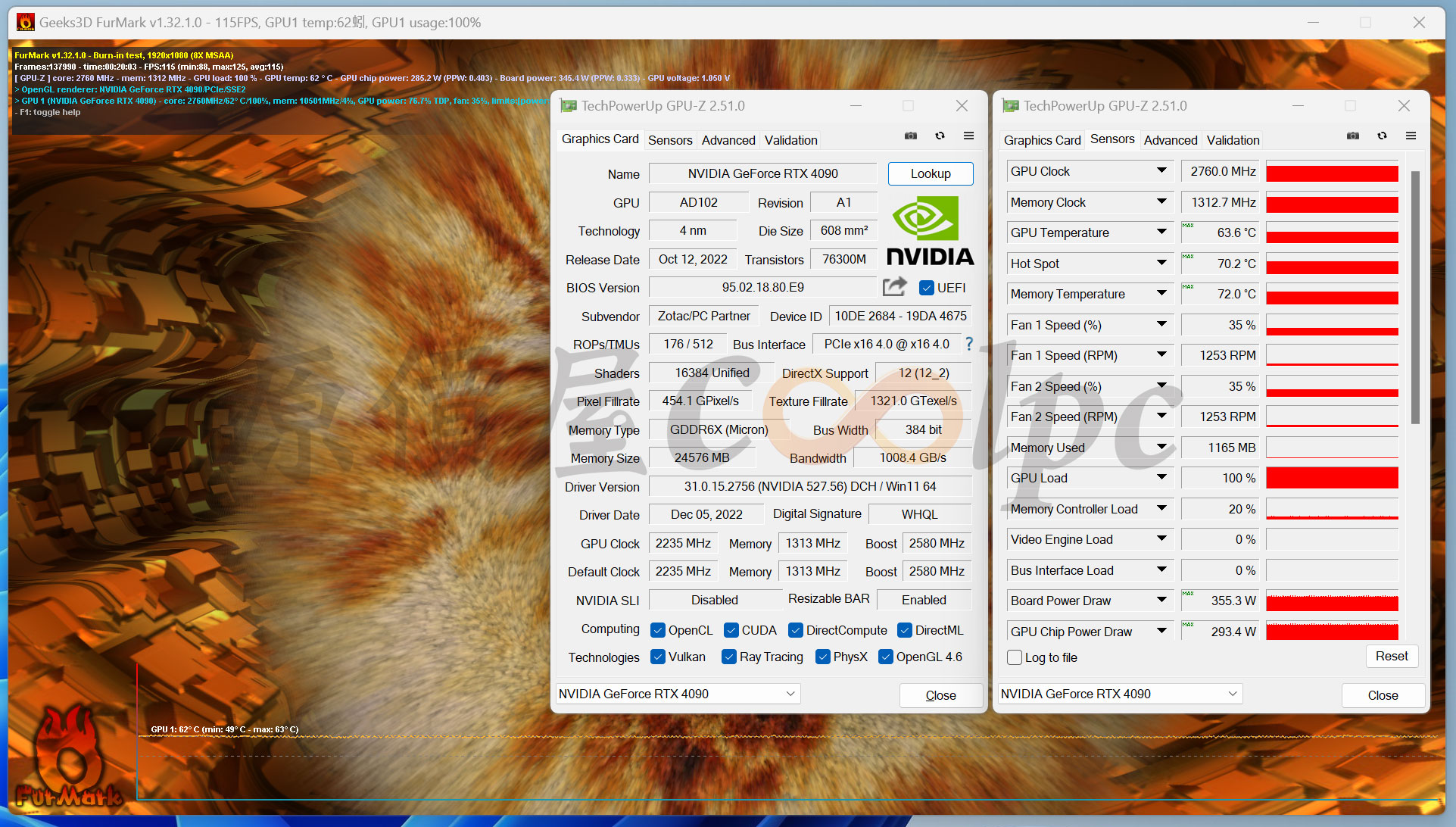The image size is (1456, 827).
Task: Click the Sensors GPU-Z window title icon
Action: pos(1010,106)
